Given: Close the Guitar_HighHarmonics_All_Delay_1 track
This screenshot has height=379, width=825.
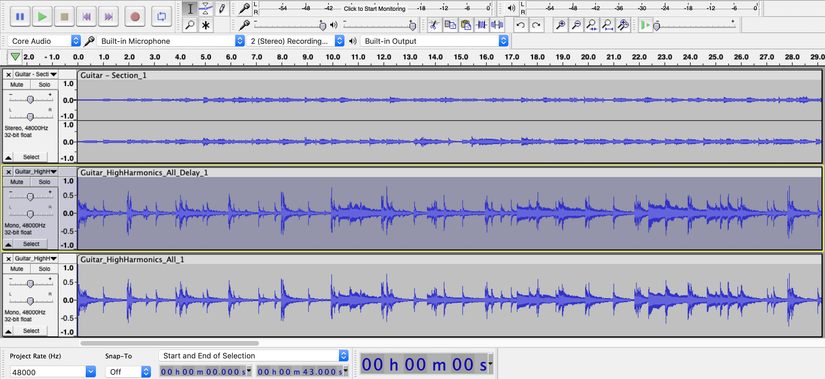Looking at the screenshot, I should coord(8,172).
